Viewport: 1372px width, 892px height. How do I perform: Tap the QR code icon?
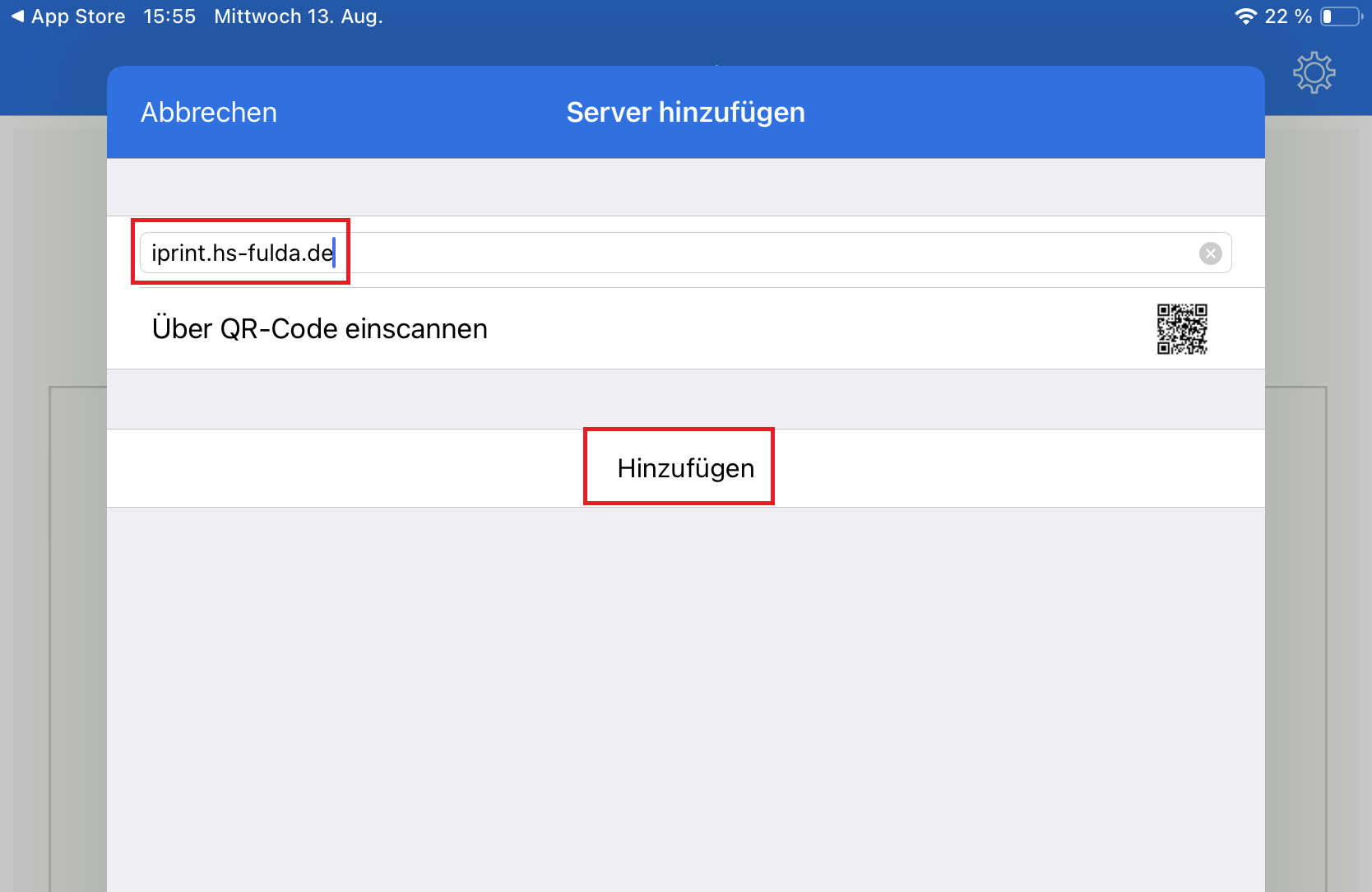[x=1182, y=329]
